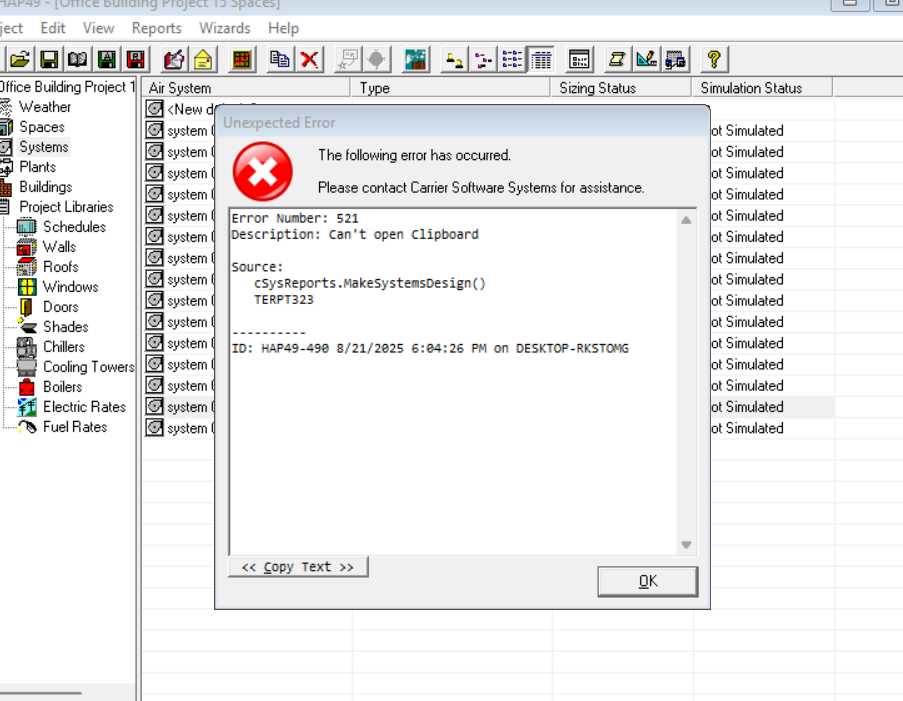Viewport: 903px width, 701px height.
Task: Open the Reports menu
Action: (x=157, y=28)
